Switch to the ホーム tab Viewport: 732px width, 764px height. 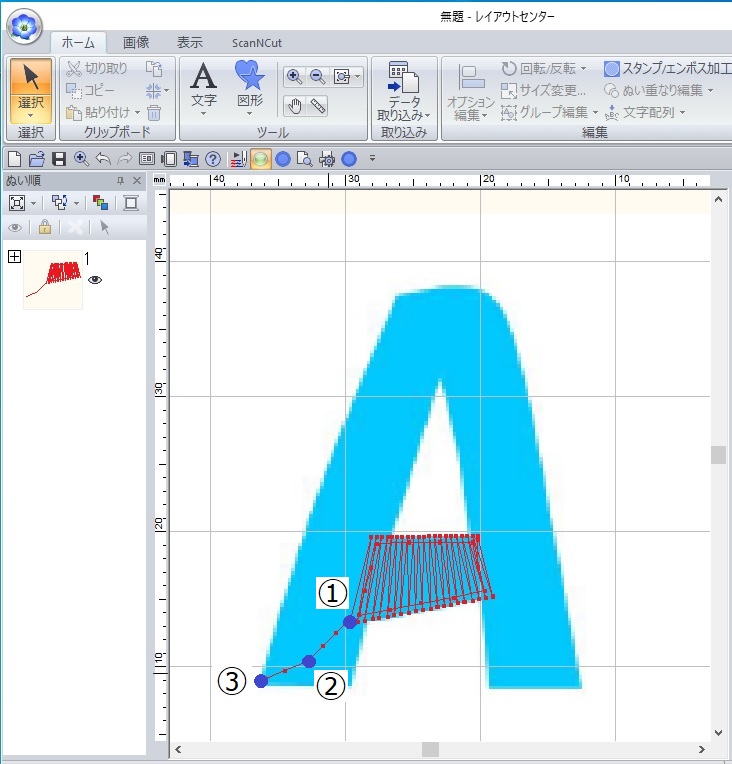click(x=78, y=43)
